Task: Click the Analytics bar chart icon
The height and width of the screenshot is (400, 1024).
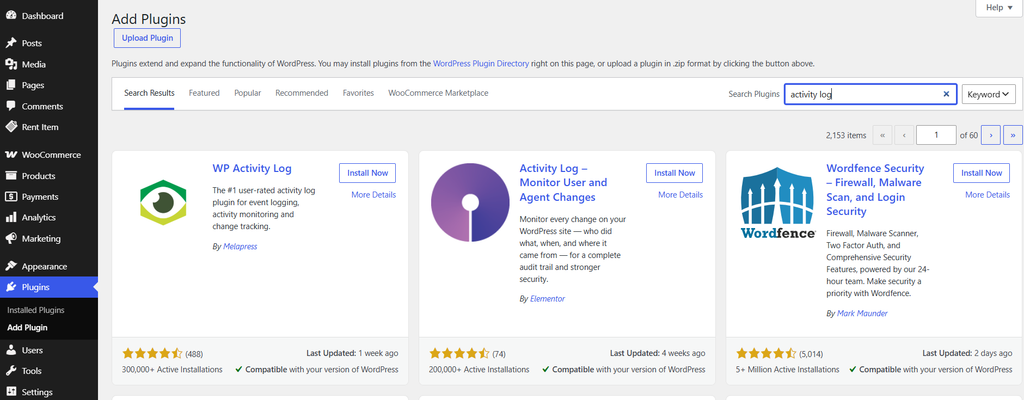Action: (10, 218)
